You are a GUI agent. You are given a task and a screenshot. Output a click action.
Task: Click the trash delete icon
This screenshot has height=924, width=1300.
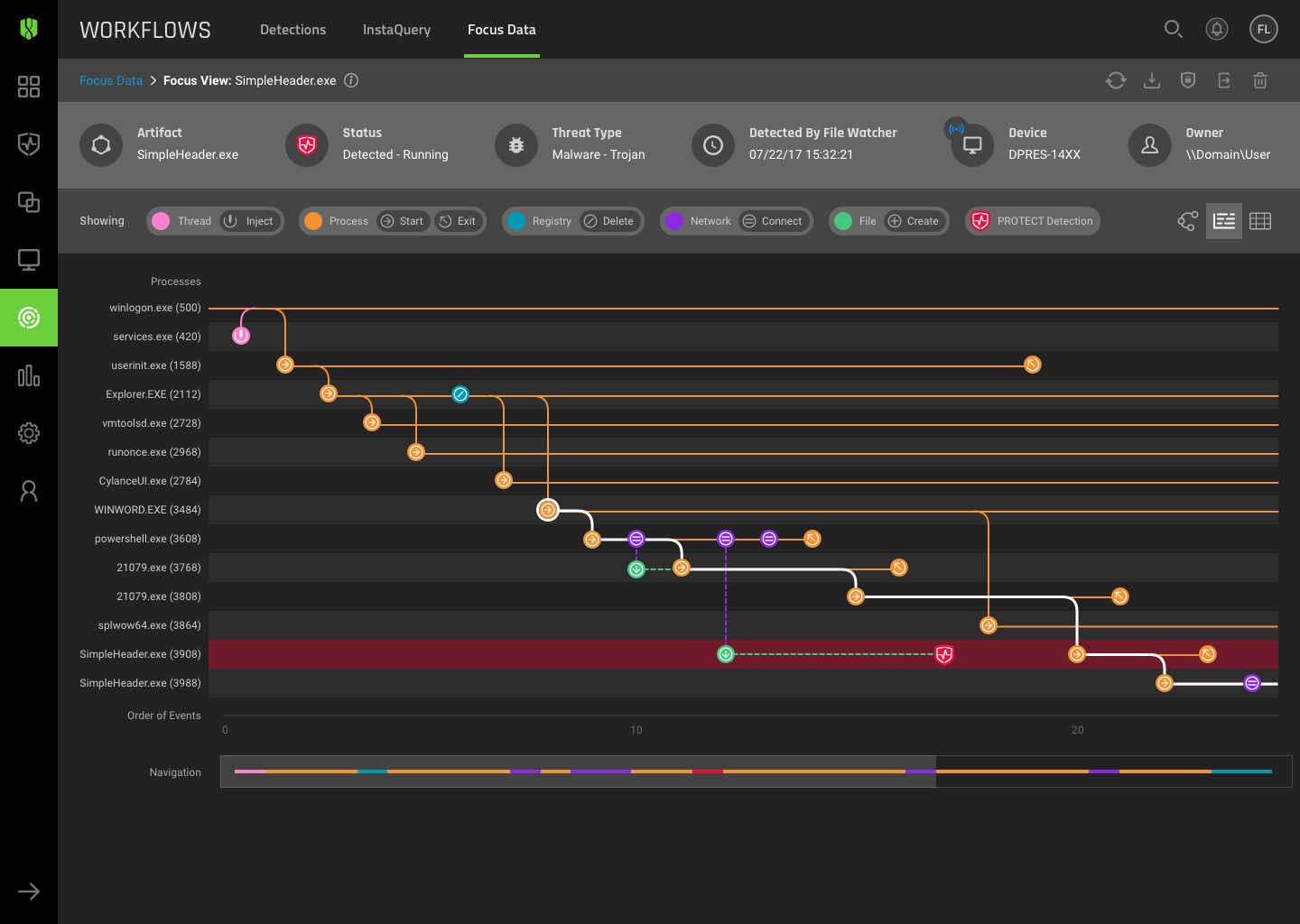[x=1260, y=80]
